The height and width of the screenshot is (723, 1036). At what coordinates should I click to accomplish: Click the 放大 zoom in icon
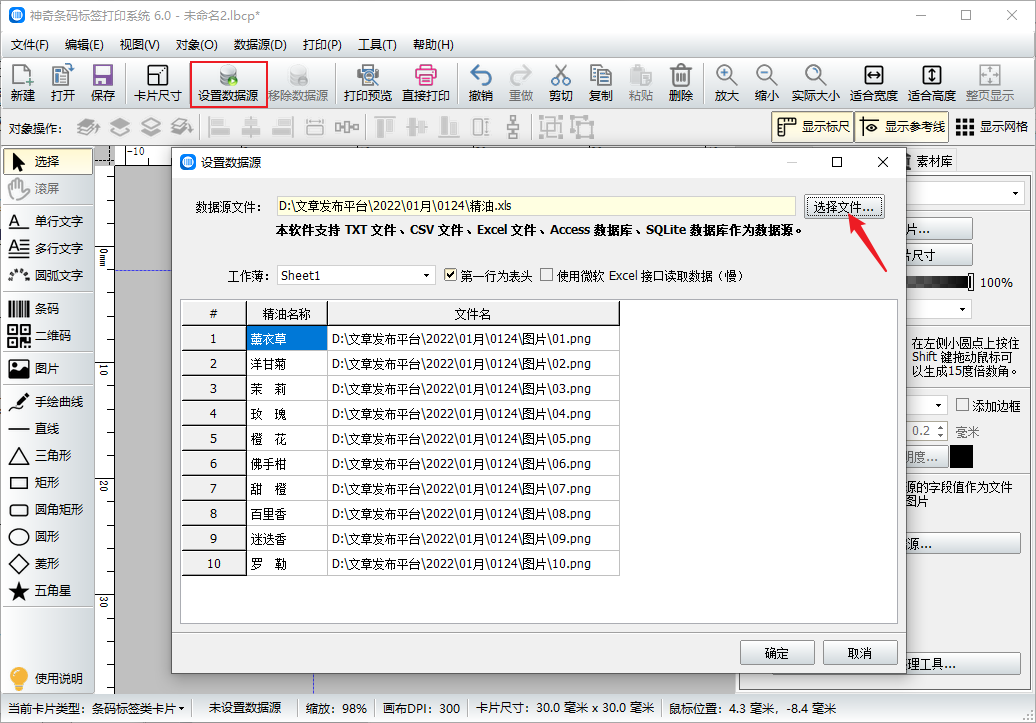726,83
